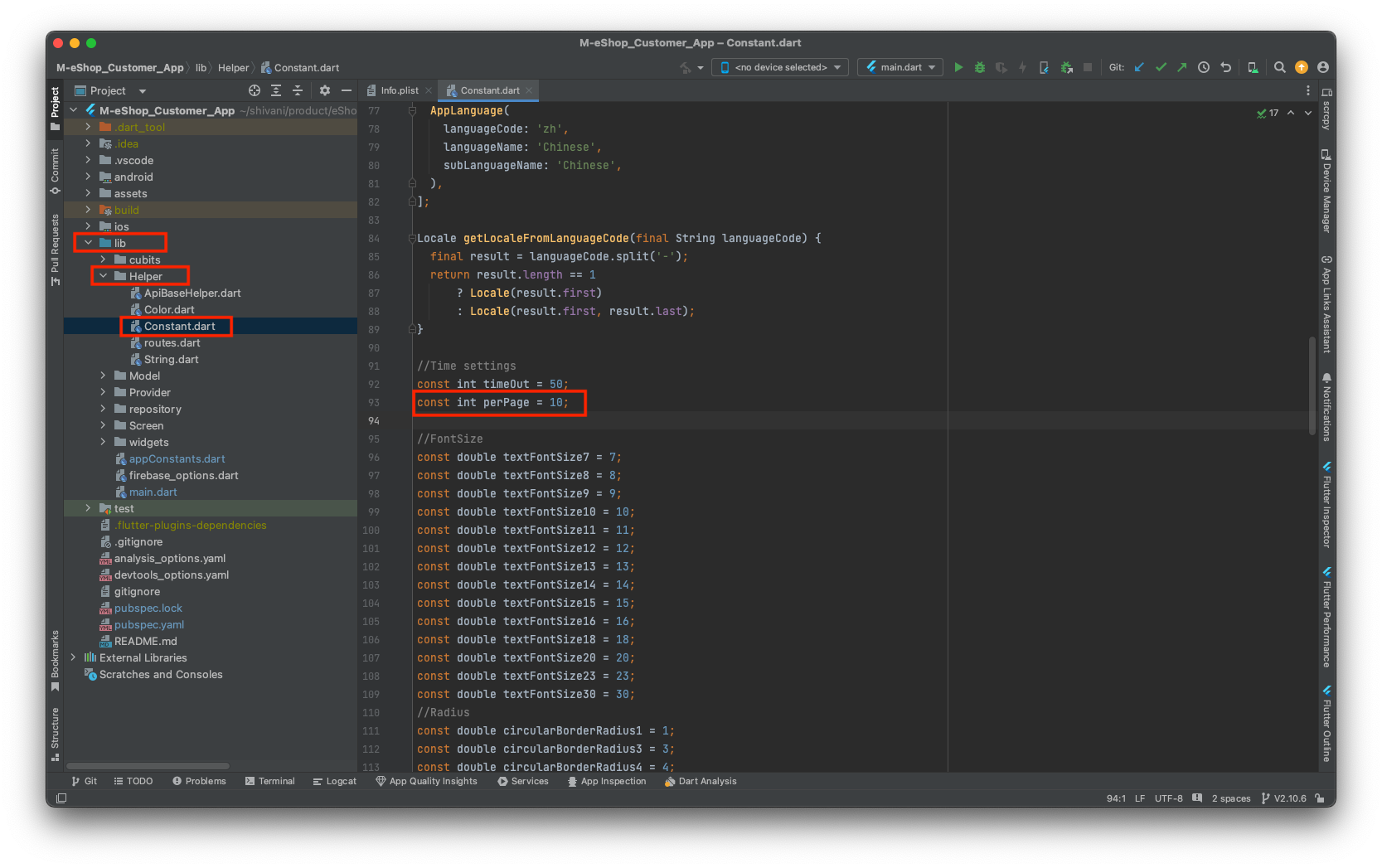The image size is (1382, 868).
Task: Toggle the Flutter Inspector side panel
Action: click(1326, 504)
